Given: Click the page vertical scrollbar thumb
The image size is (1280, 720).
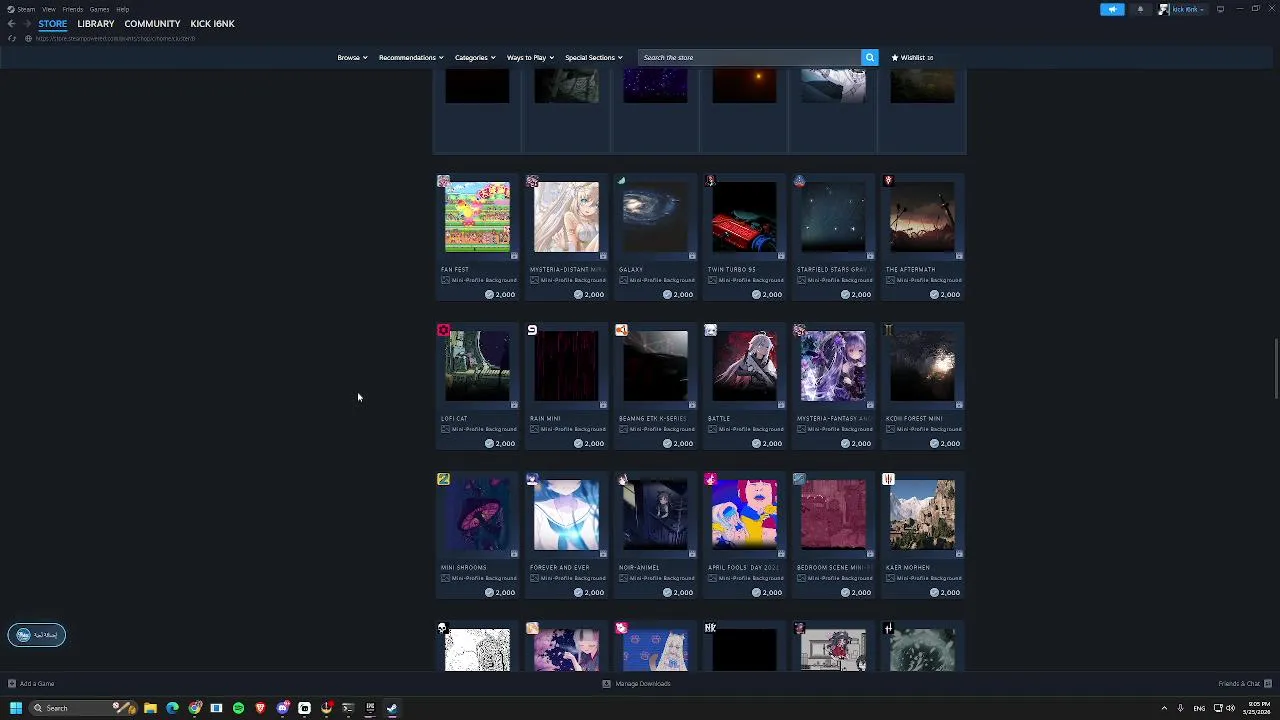Looking at the screenshot, I should click(1275, 368).
